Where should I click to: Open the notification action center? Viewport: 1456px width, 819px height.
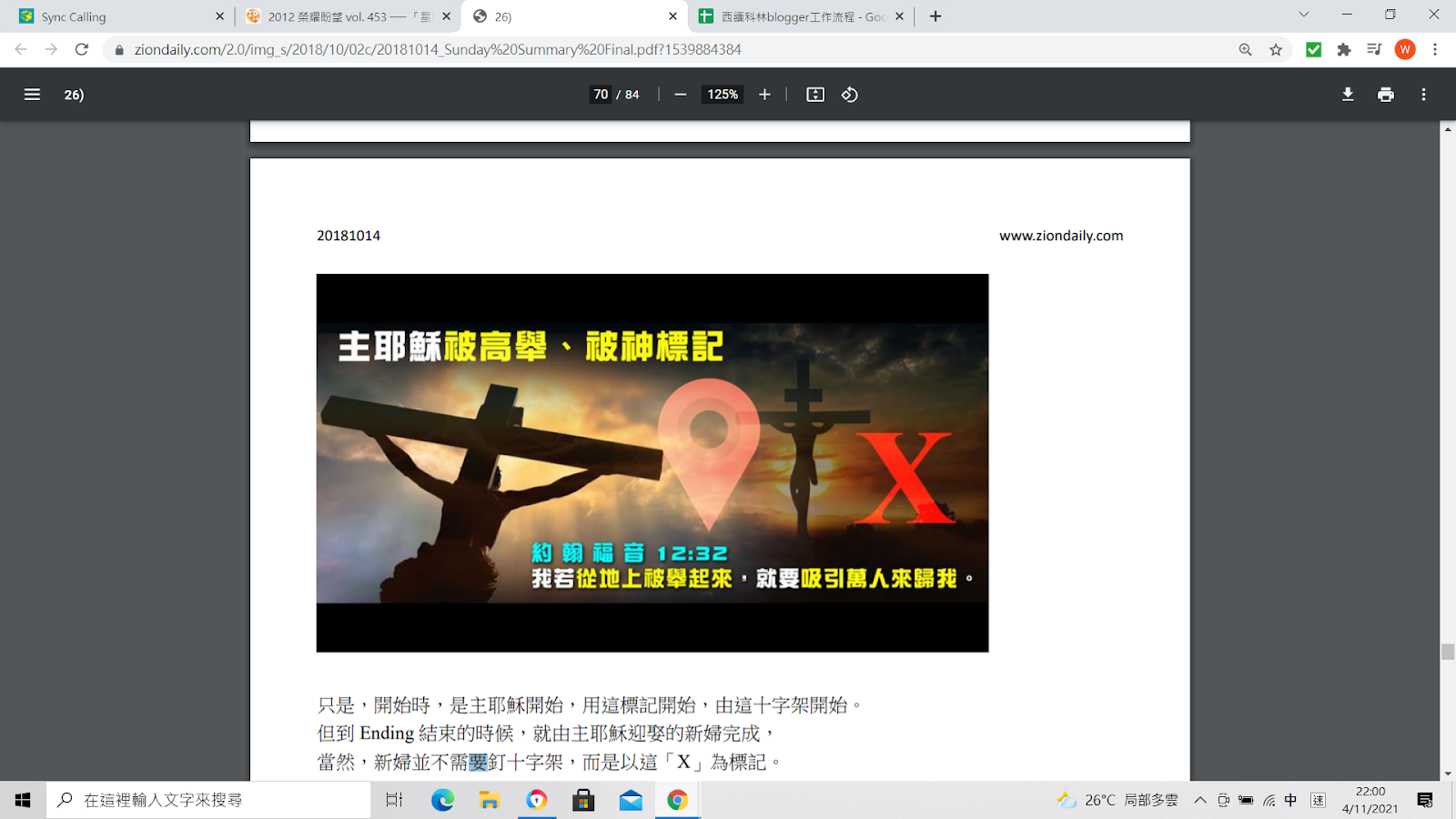point(1425,800)
